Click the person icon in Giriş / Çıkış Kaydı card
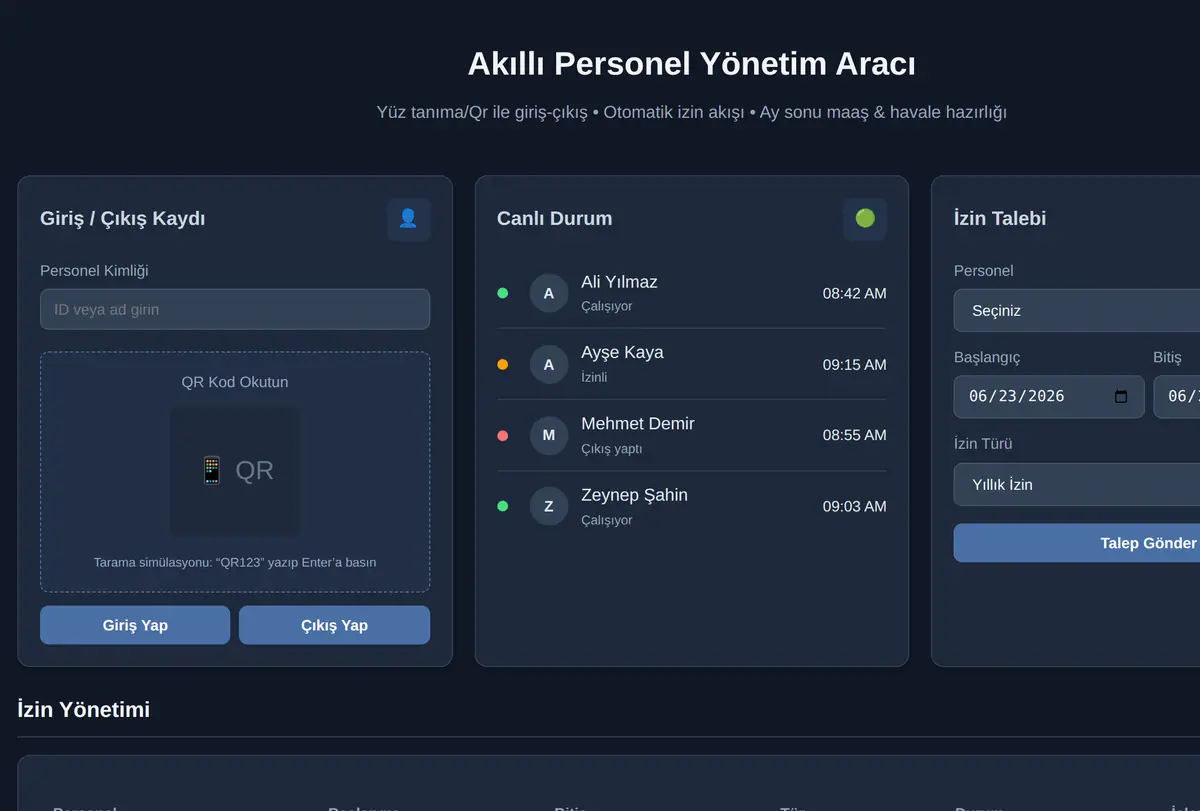This screenshot has width=1200, height=811. click(408, 219)
